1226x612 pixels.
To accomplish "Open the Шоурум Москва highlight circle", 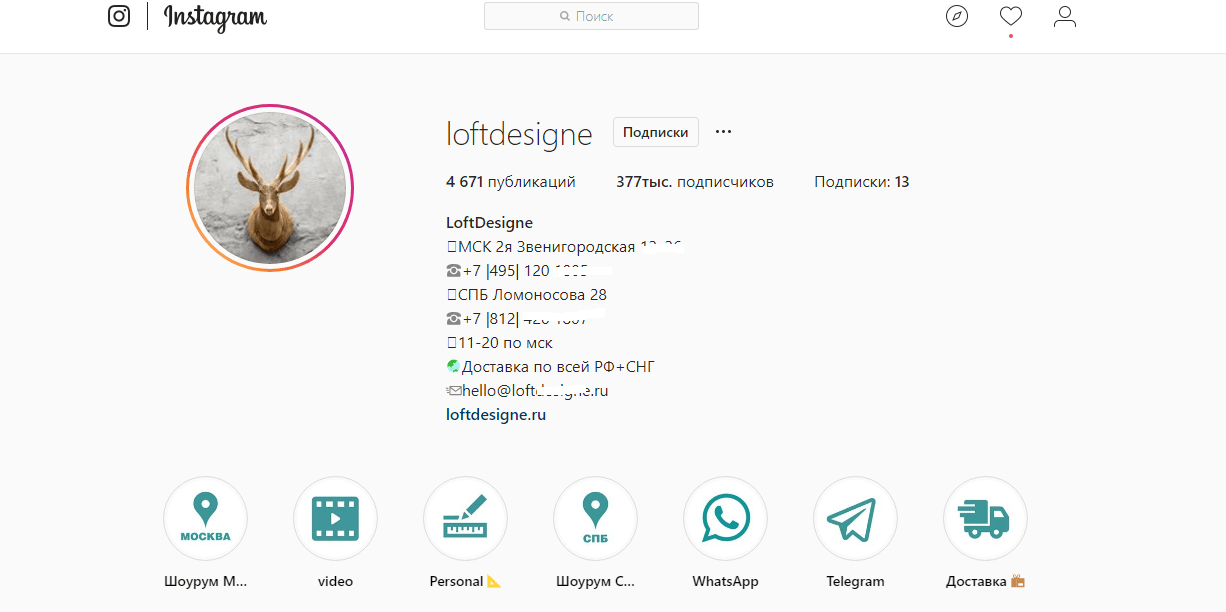I will [x=205, y=518].
